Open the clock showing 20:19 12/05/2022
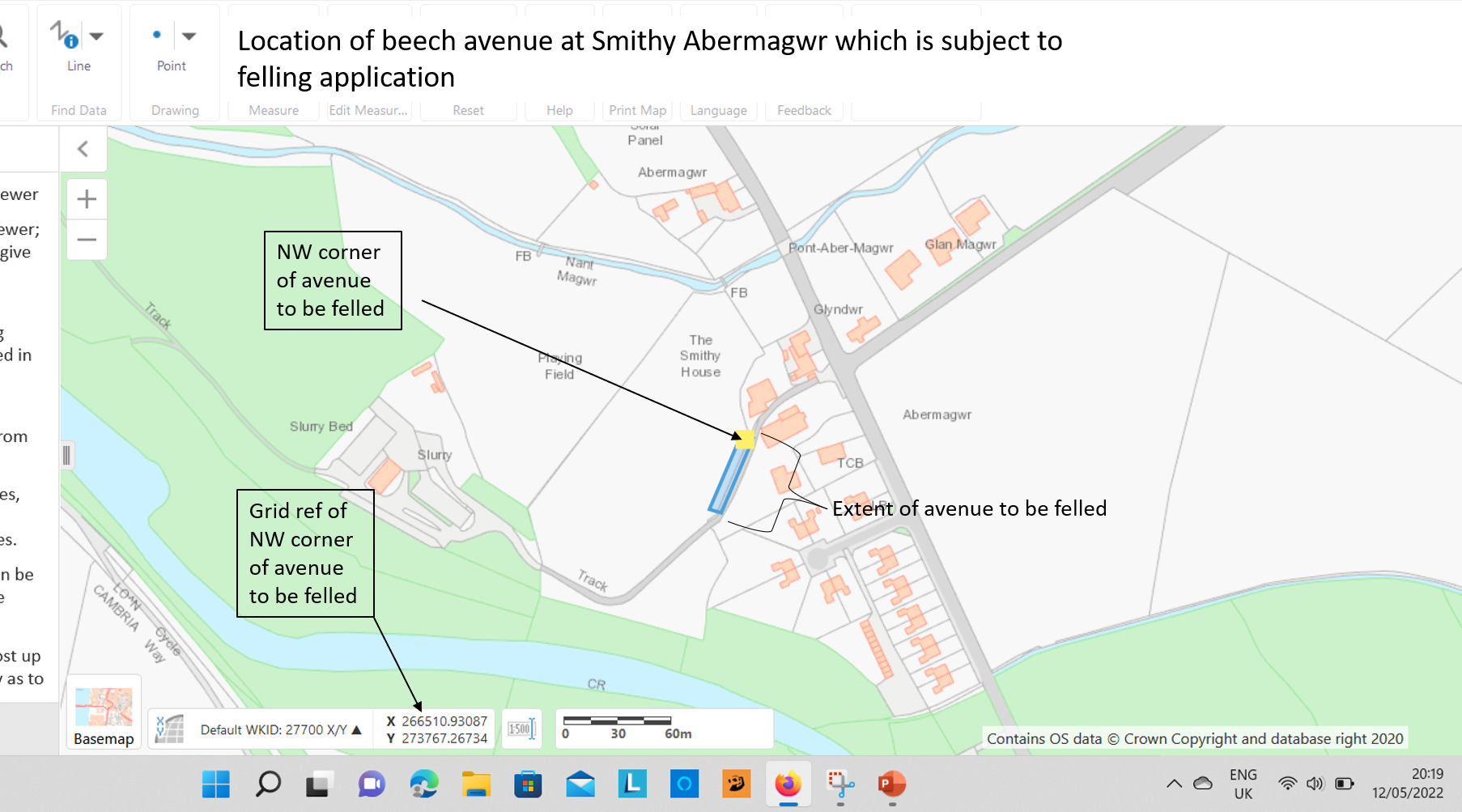Viewport: 1462px width, 812px height. 1408,784
